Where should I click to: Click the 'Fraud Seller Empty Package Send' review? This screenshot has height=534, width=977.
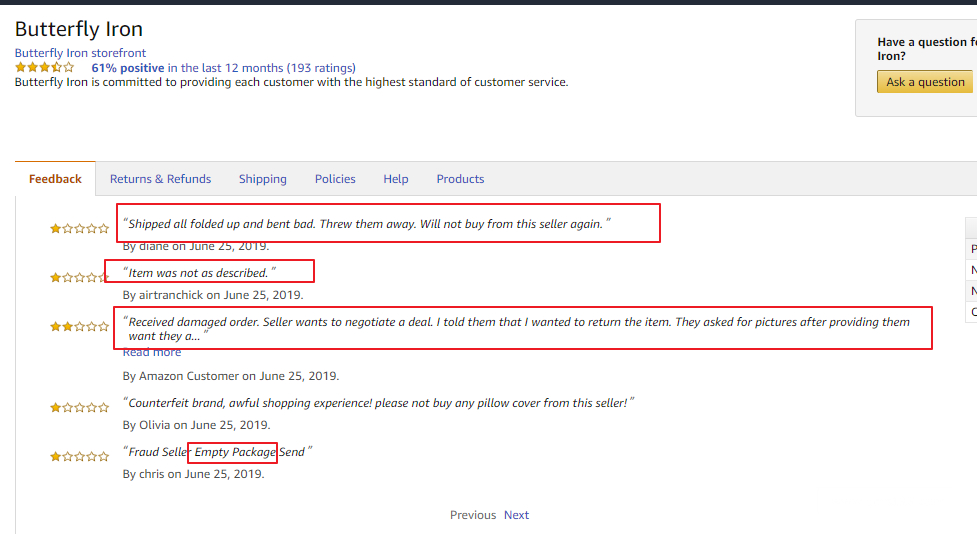tap(217, 452)
